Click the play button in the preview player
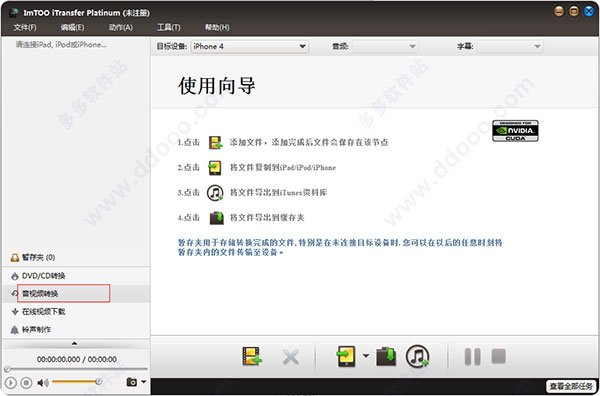 pos(11,382)
